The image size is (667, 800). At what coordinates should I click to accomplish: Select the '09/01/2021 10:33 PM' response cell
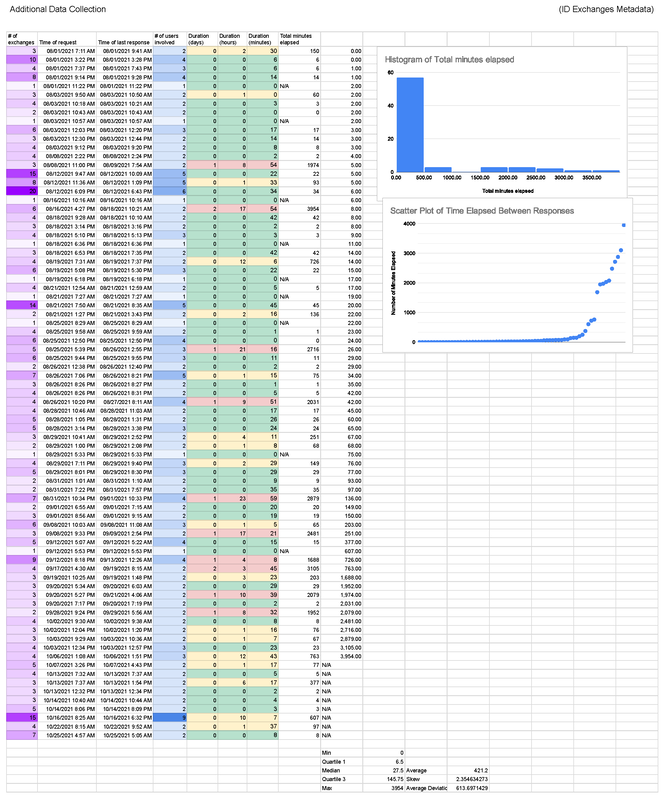tap(125, 498)
